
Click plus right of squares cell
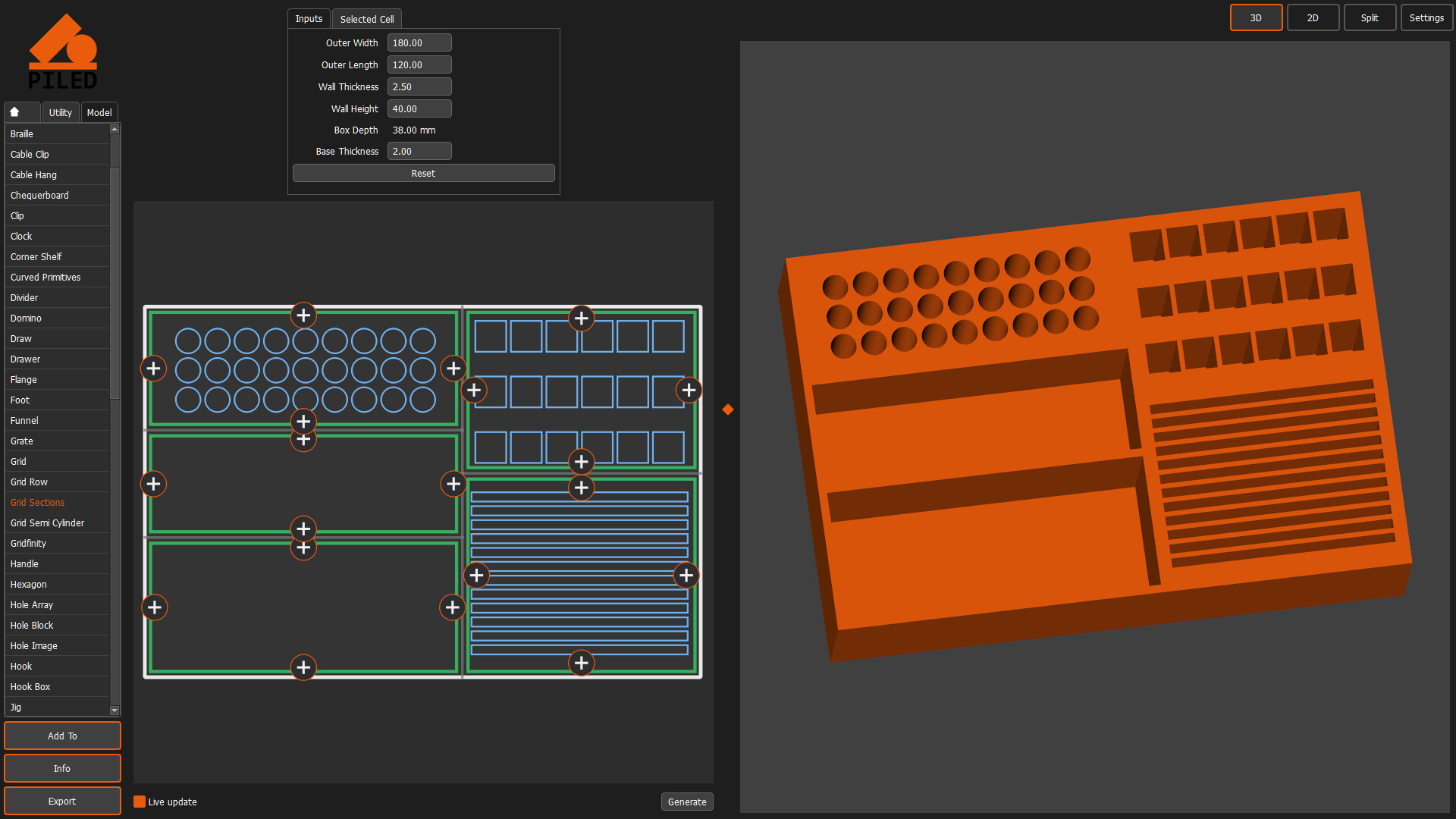pos(689,391)
